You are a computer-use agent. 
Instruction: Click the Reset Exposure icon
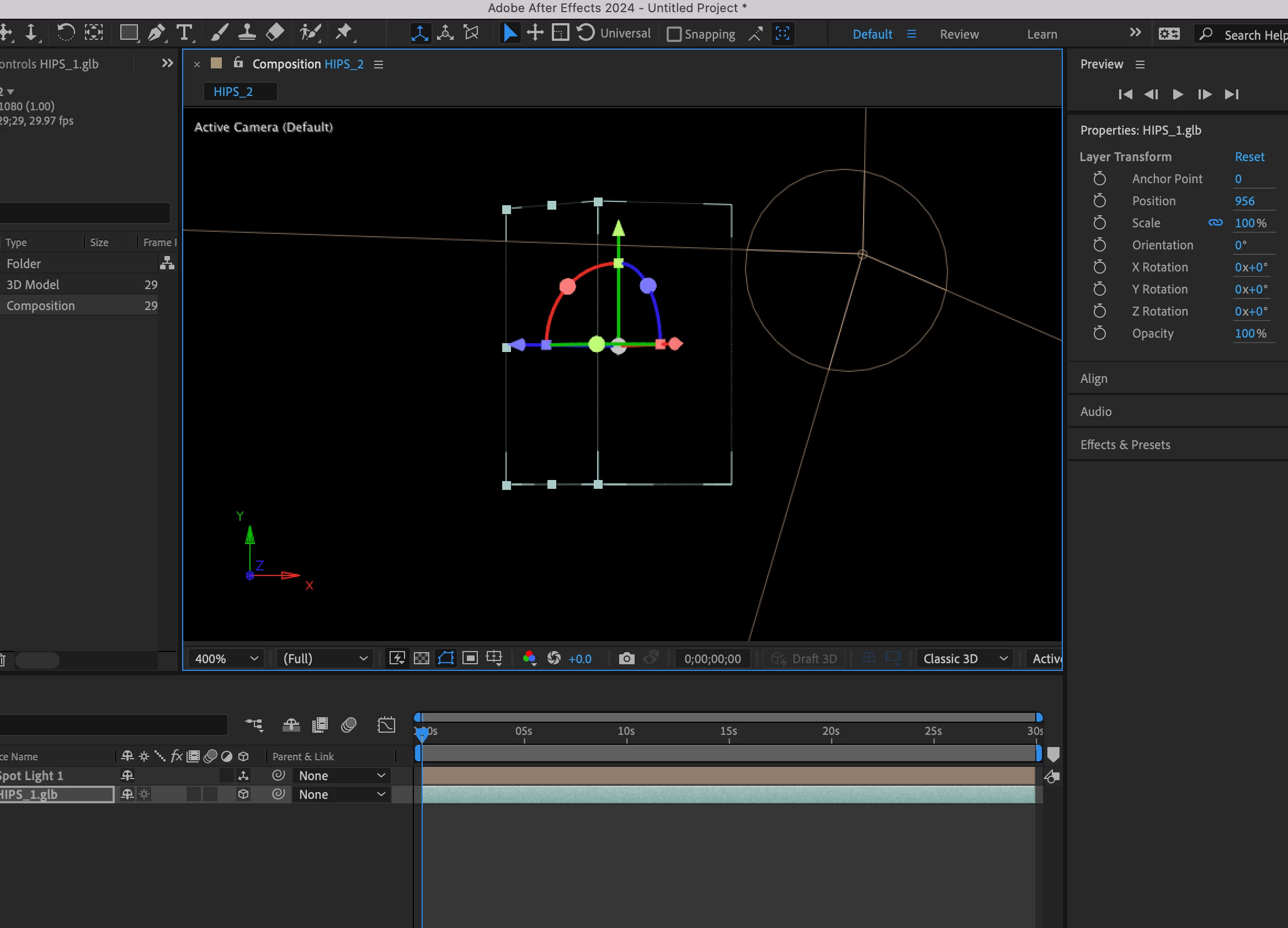(553, 658)
